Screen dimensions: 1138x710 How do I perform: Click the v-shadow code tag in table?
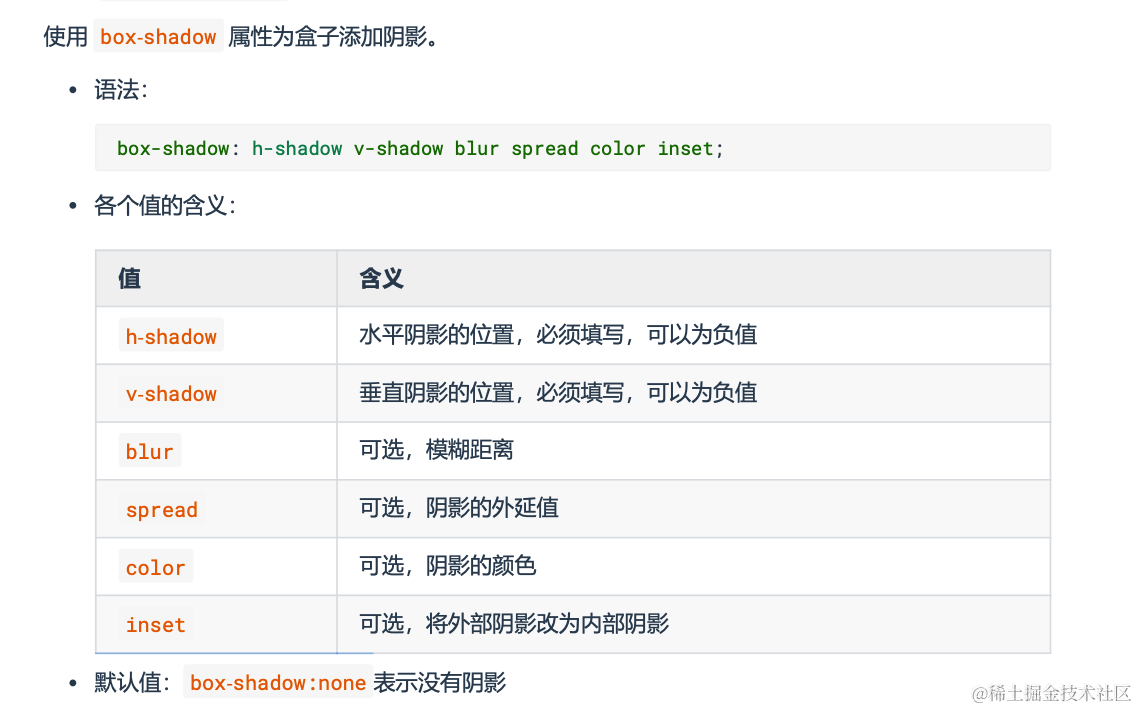pyautogui.click(x=171, y=394)
